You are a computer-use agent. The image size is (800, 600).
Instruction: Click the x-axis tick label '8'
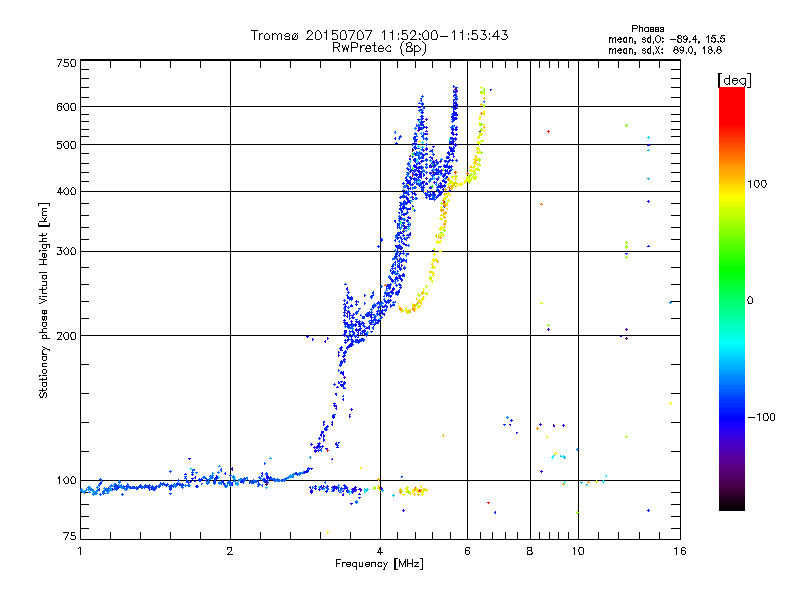coord(530,551)
